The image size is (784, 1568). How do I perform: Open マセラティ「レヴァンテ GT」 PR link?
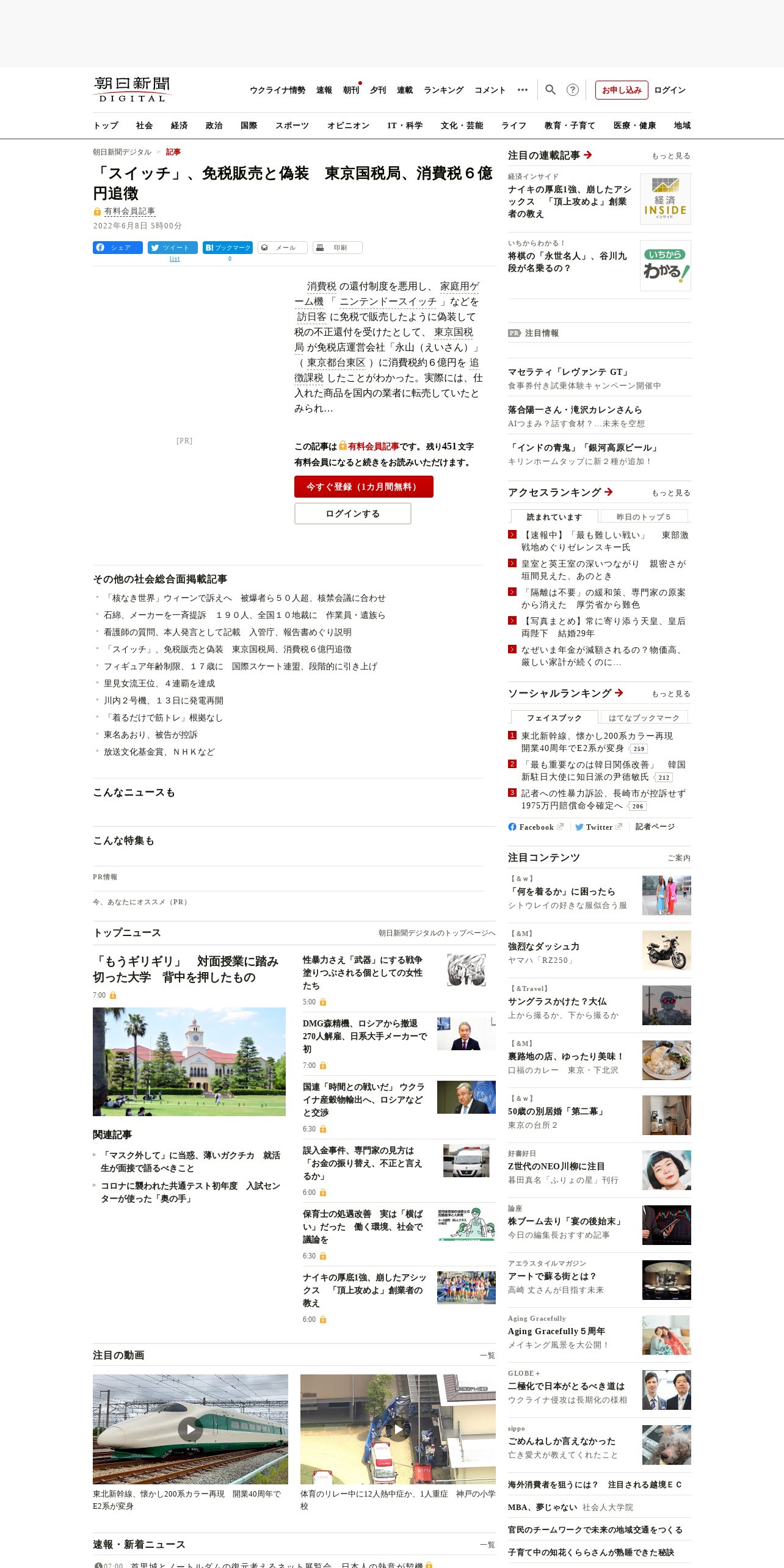coord(569,372)
